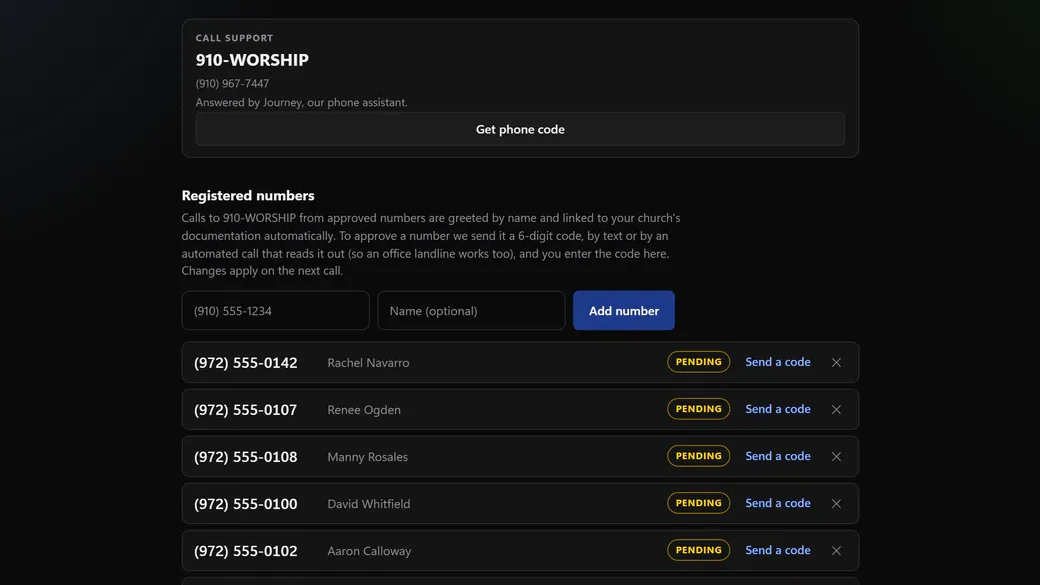
Task: Focus the phone number input field
Action: [275, 310]
